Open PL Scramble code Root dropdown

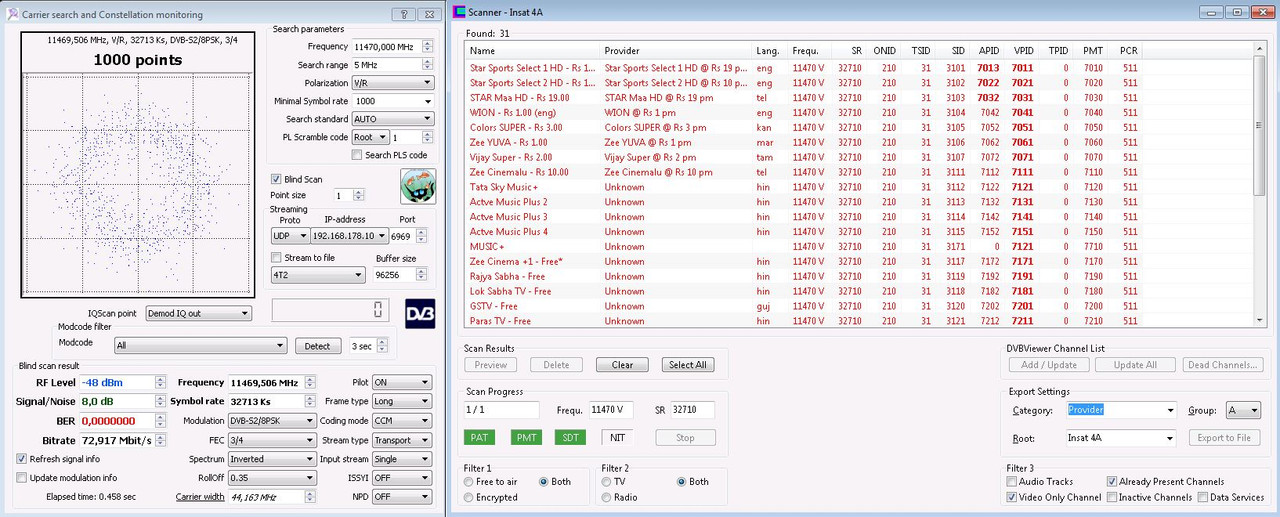[369, 137]
